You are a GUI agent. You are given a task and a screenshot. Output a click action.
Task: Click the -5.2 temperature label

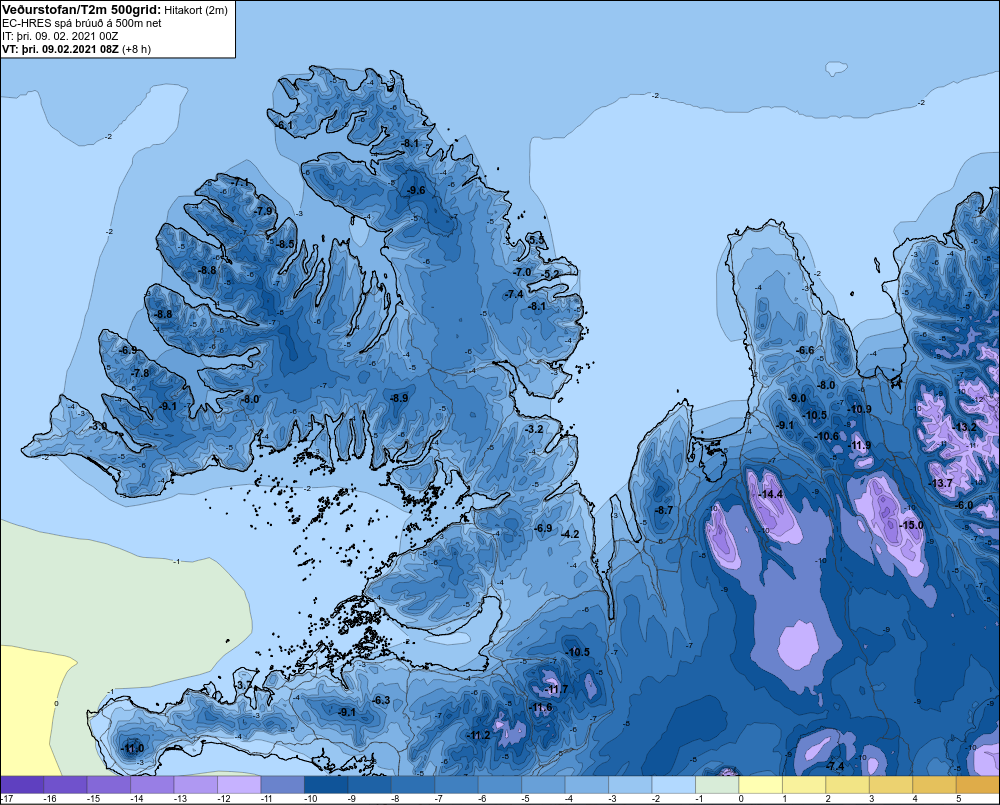click(551, 274)
